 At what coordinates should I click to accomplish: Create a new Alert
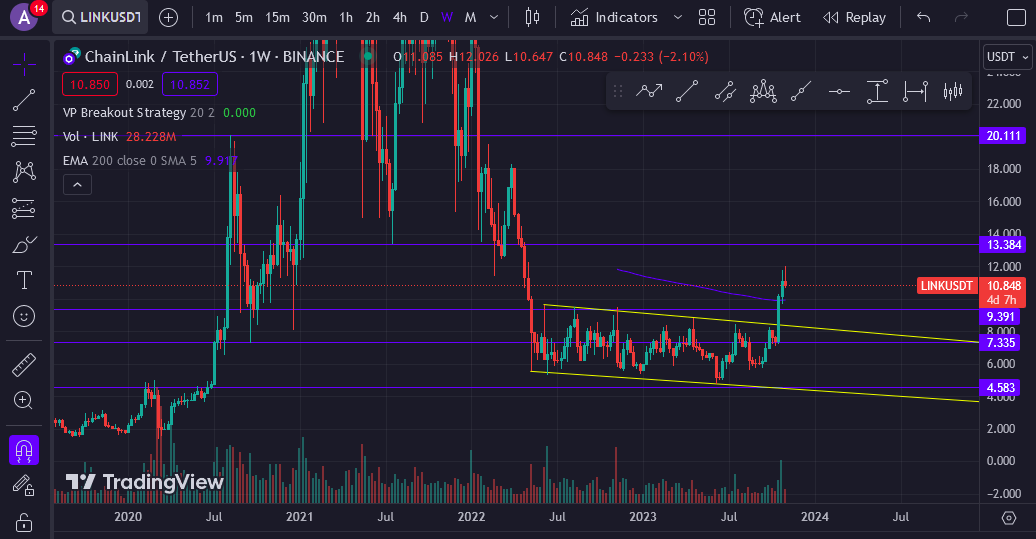point(772,18)
